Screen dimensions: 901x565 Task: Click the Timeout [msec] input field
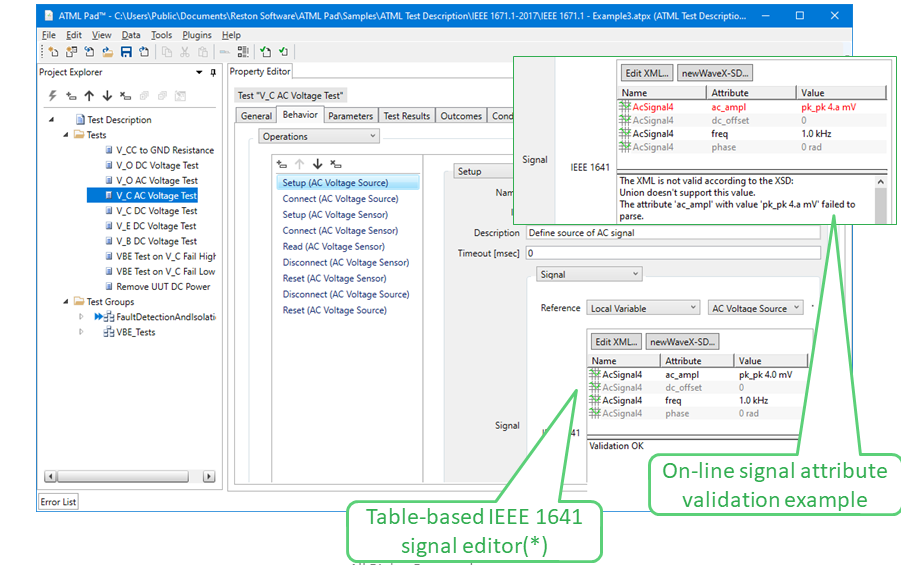point(673,253)
